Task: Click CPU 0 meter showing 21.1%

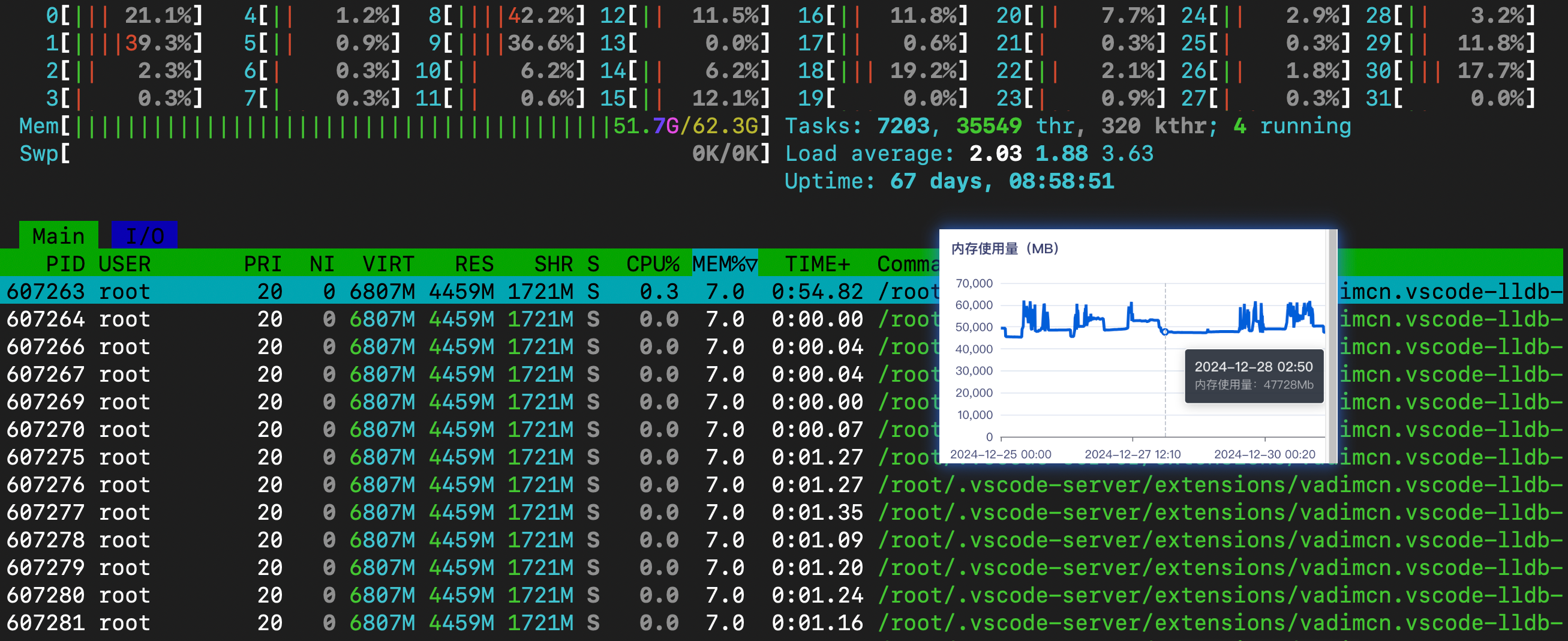Action: 124,15
